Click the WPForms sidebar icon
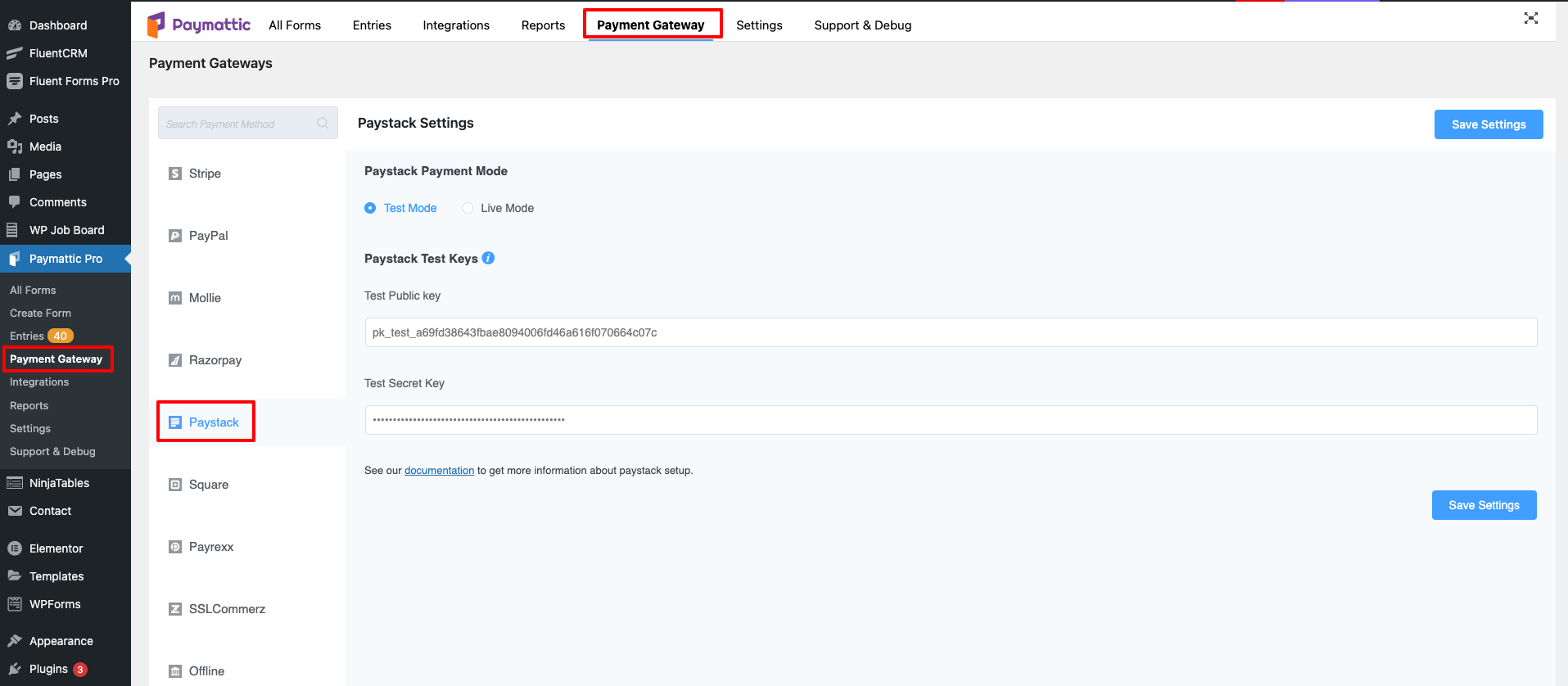 [x=15, y=604]
